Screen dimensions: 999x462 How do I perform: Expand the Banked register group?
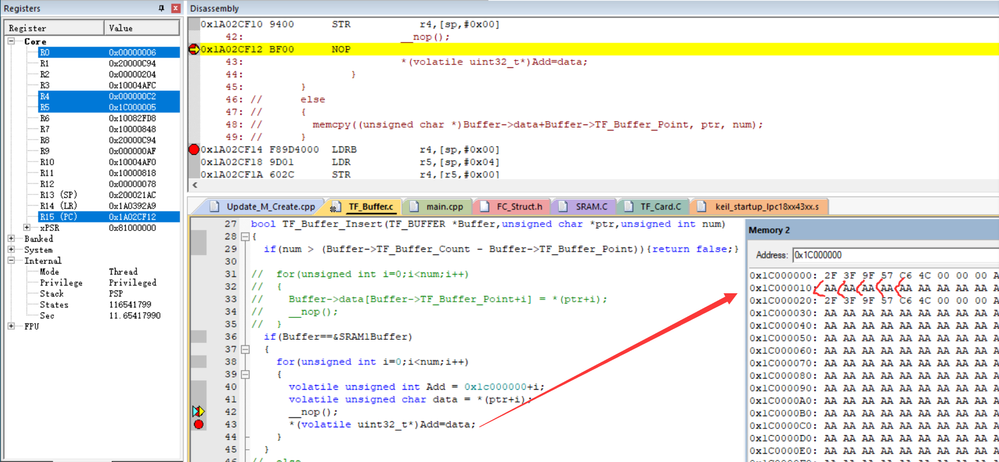(x=11, y=238)
